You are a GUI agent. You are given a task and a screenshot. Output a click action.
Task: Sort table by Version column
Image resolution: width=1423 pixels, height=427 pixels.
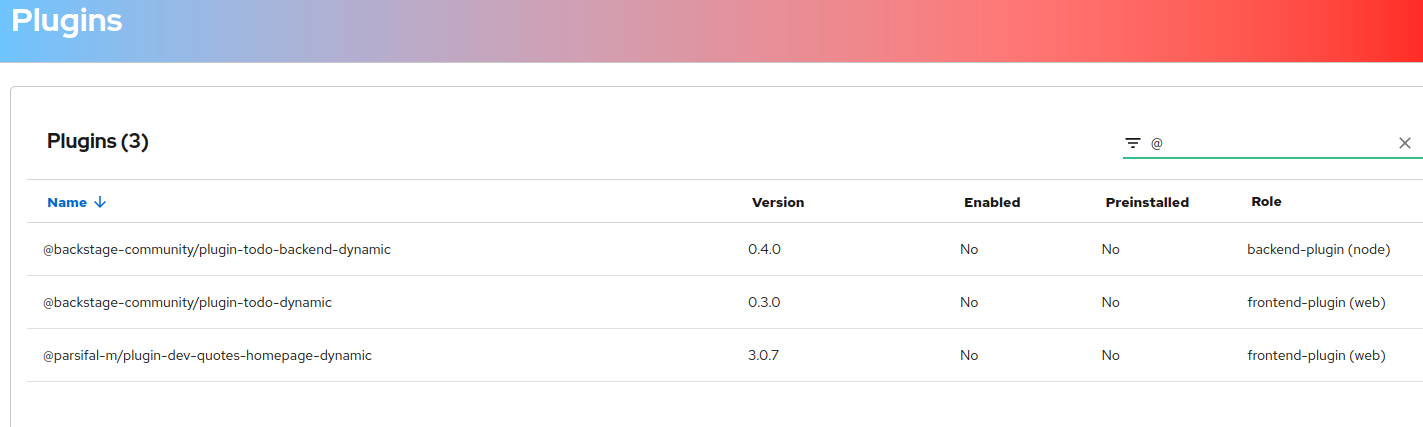click(x=777, y=202)
